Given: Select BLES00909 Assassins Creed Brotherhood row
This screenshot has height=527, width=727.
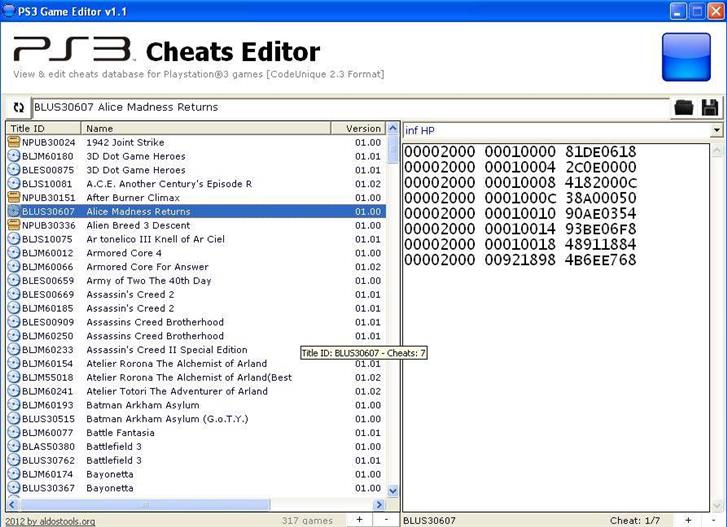Looking at the screenshot, I should point(196,322).
